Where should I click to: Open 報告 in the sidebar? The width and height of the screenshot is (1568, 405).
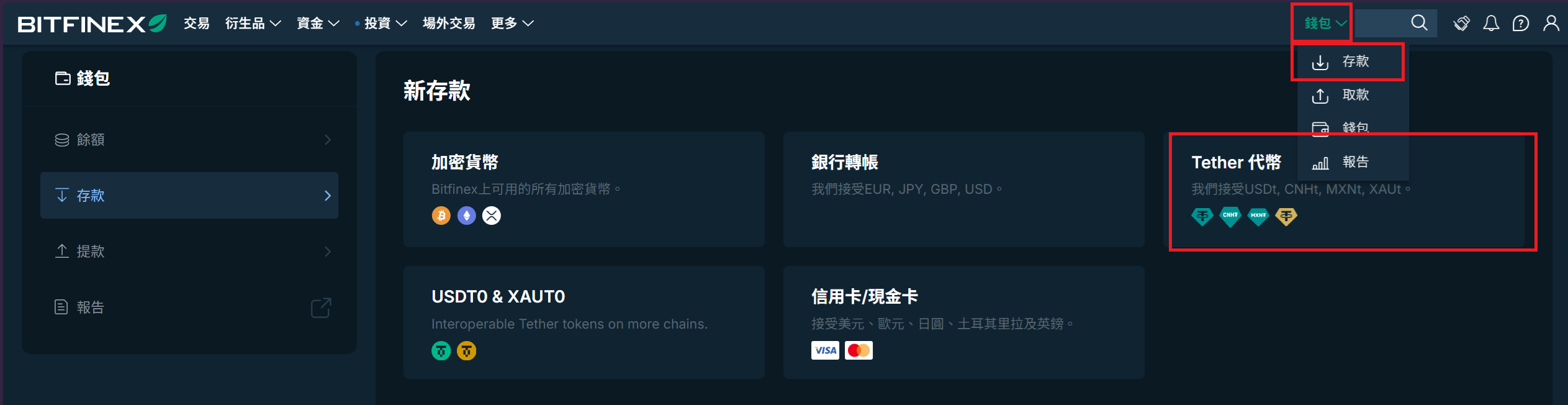pos(189,307)
